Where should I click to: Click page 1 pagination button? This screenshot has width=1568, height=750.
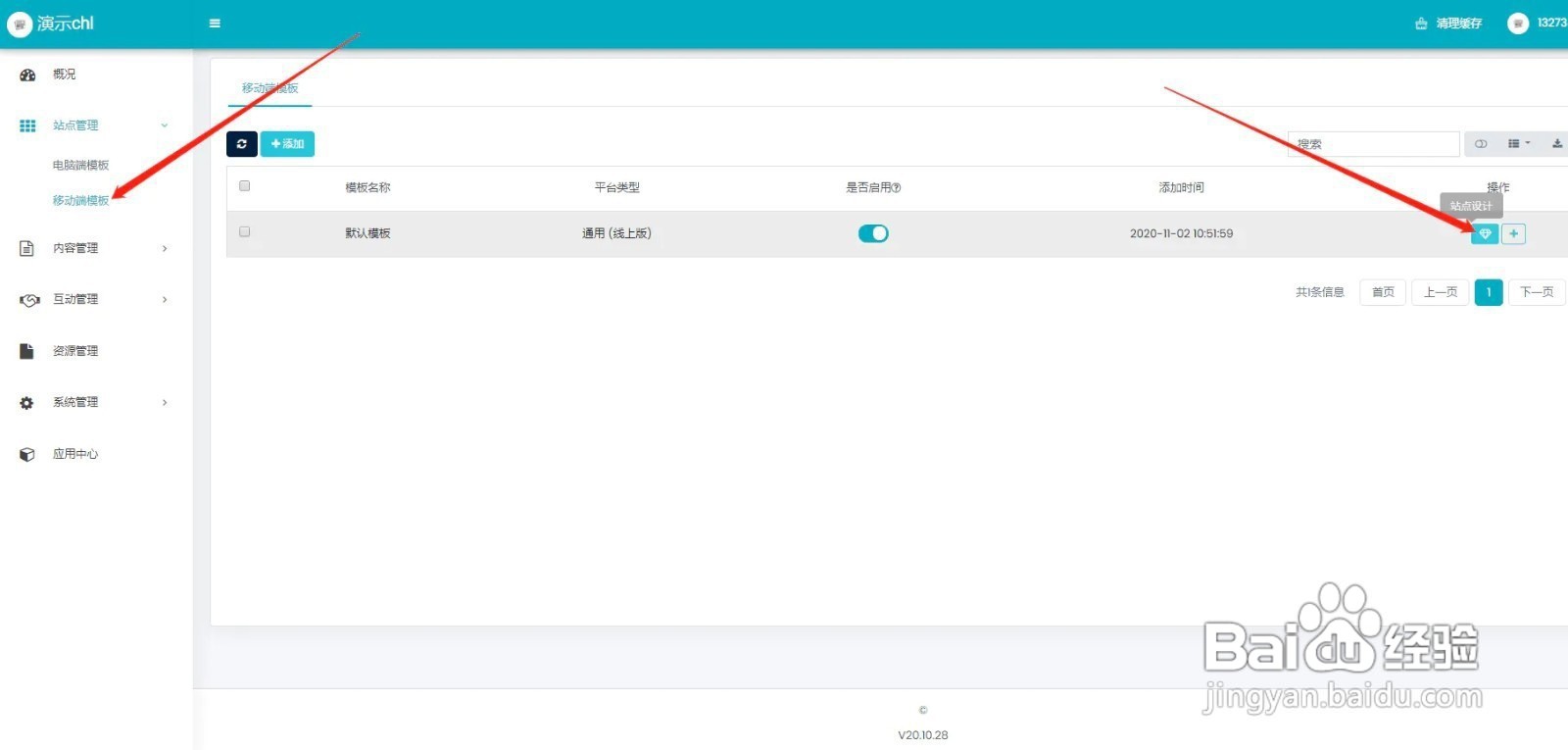[1488, 292]
